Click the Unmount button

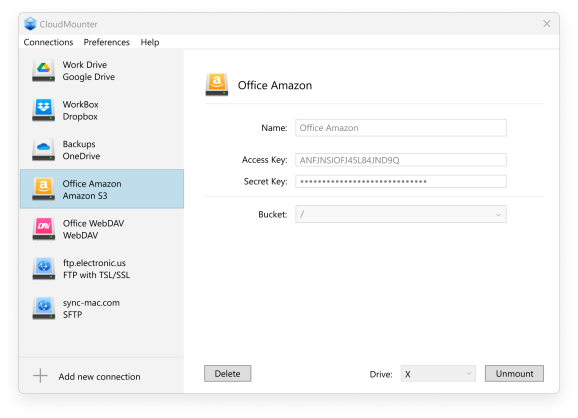pyautogui.click(x=514, y=373)
